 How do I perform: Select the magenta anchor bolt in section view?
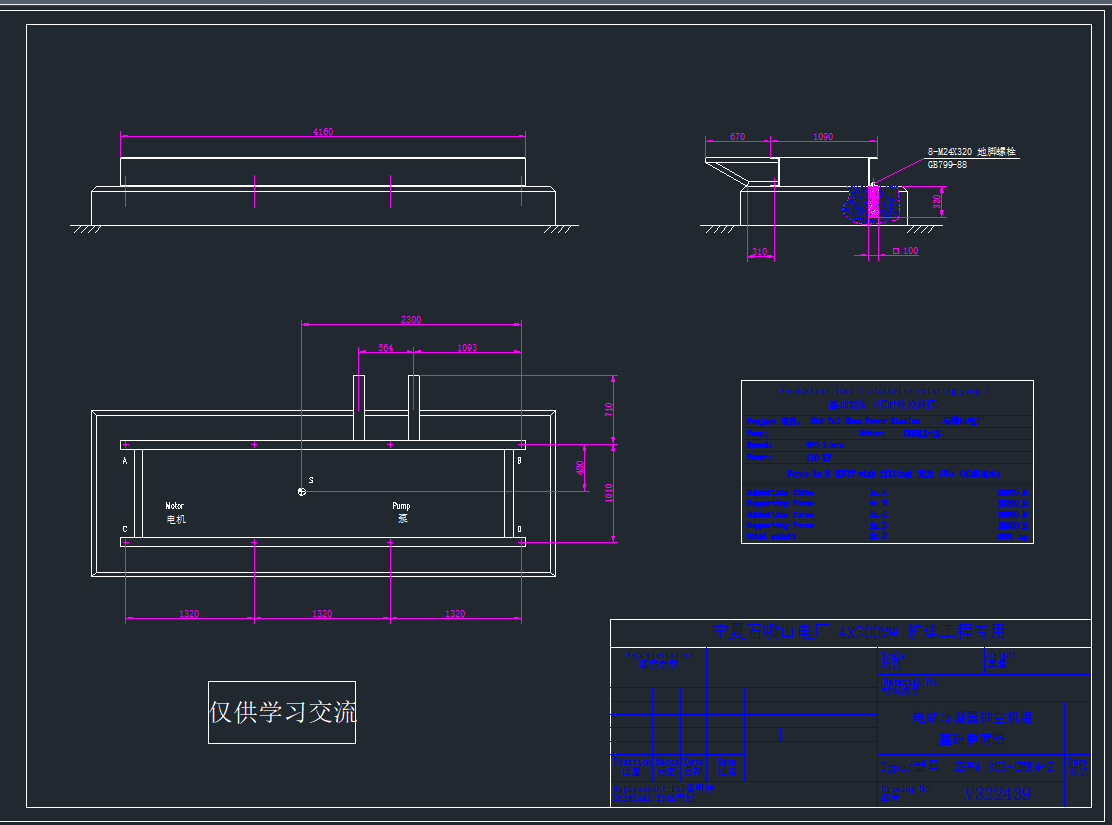(x=873, y=202)
